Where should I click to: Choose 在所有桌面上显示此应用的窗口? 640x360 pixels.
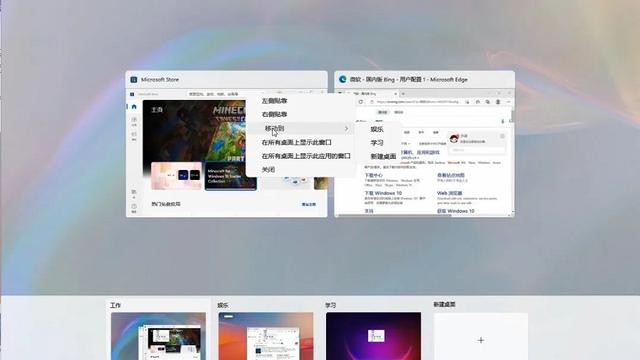(306, 156)
